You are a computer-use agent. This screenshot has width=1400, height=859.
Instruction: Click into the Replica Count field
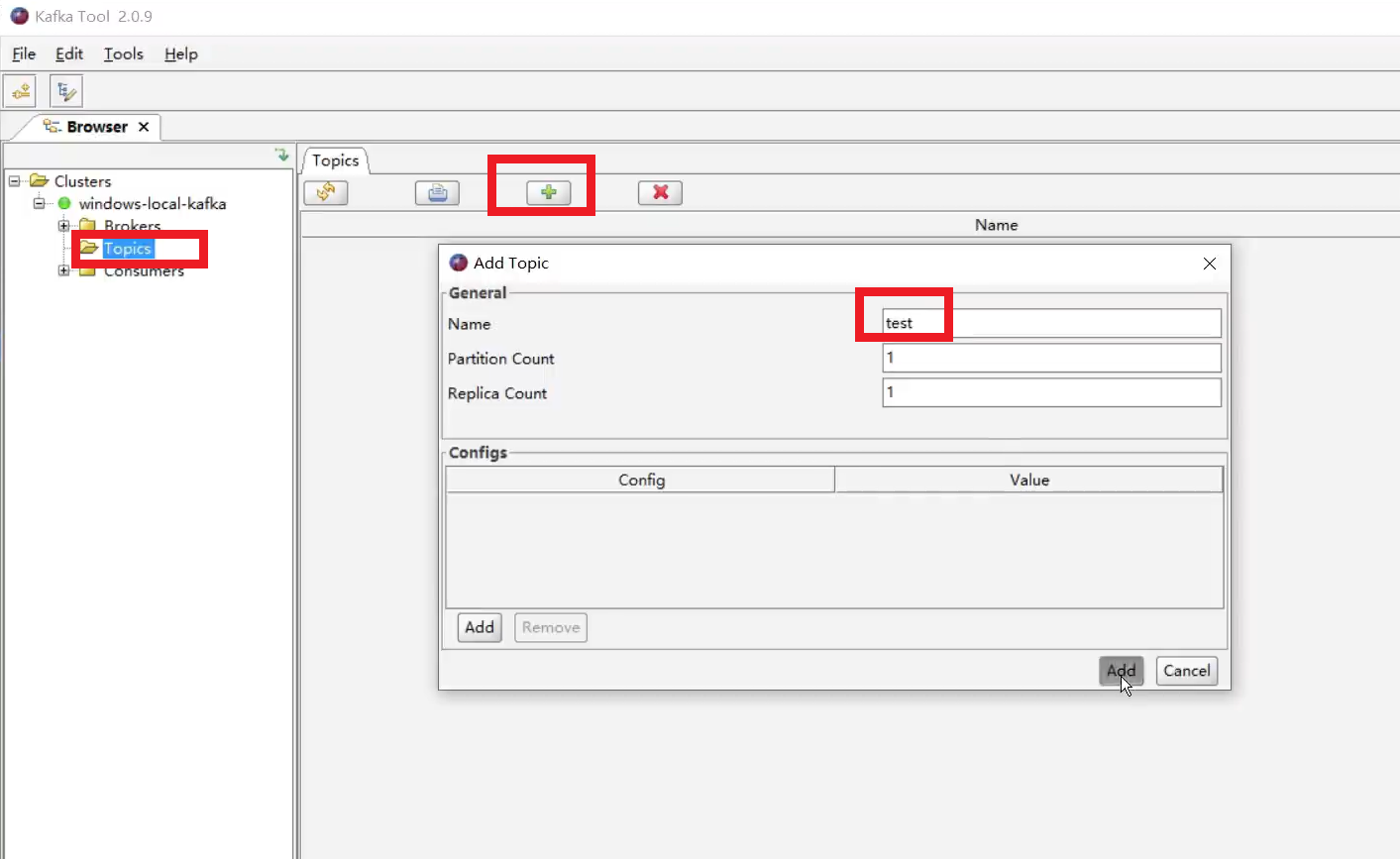coord(1051,392)
